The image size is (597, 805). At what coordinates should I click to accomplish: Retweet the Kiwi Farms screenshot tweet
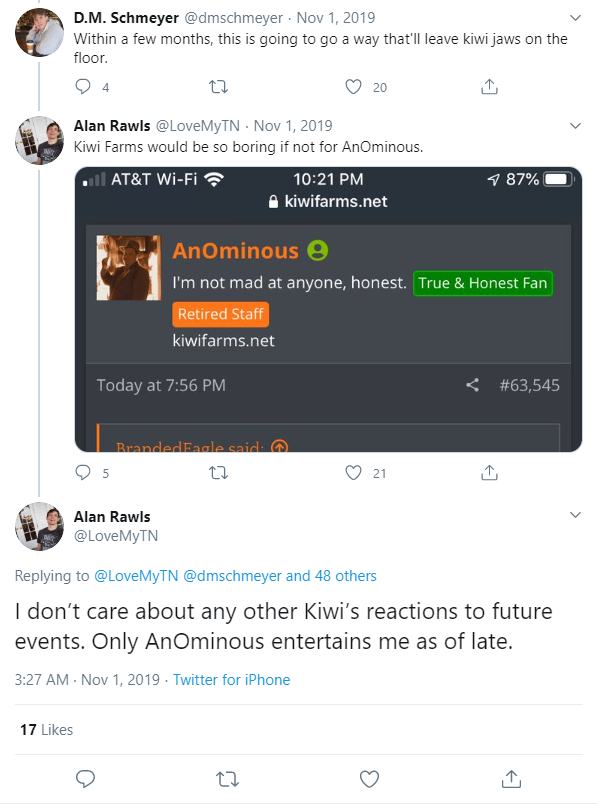219,472
